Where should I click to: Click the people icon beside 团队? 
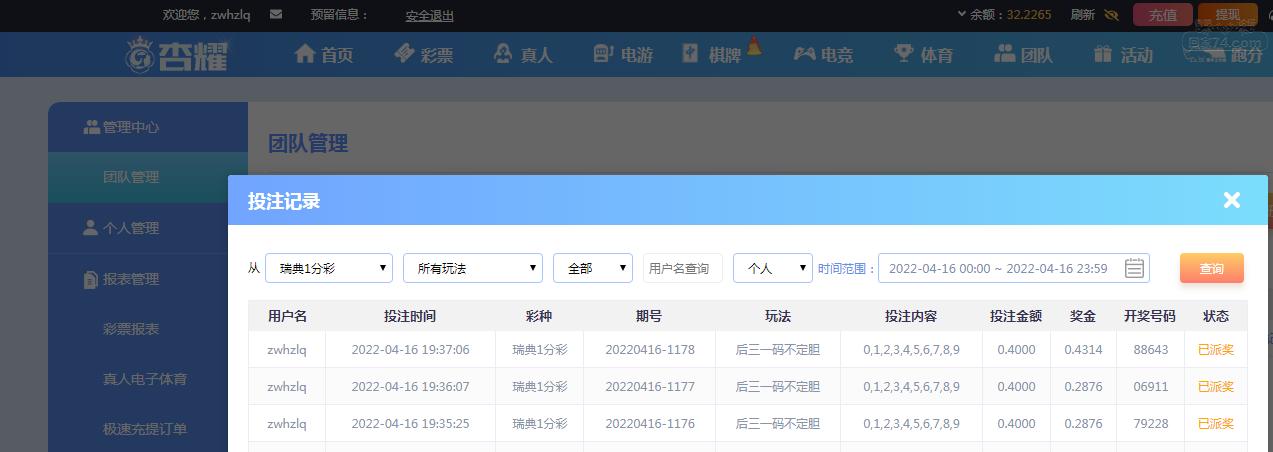(1004, 54)
